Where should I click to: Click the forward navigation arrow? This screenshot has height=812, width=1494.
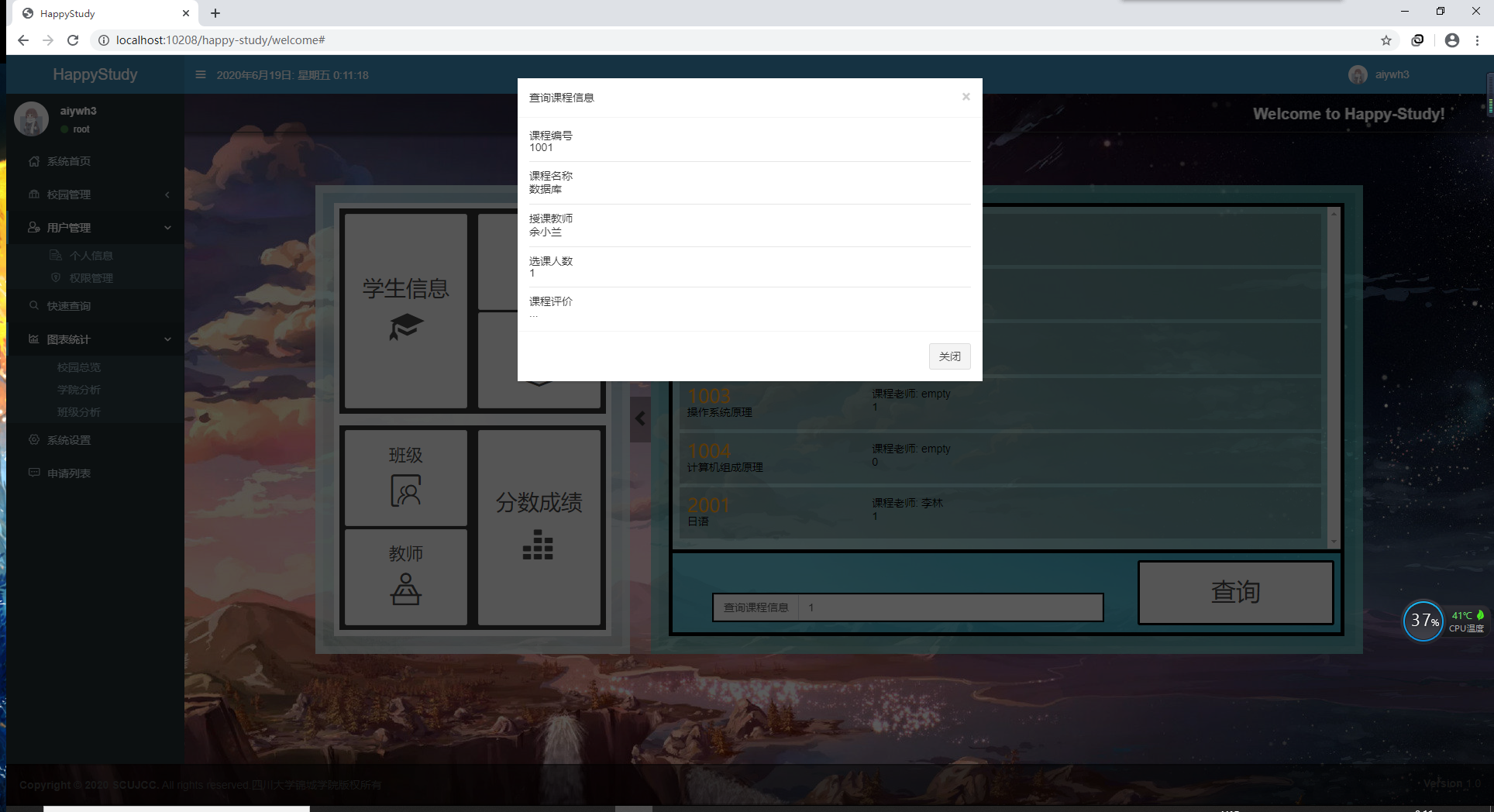coord(48,40)
